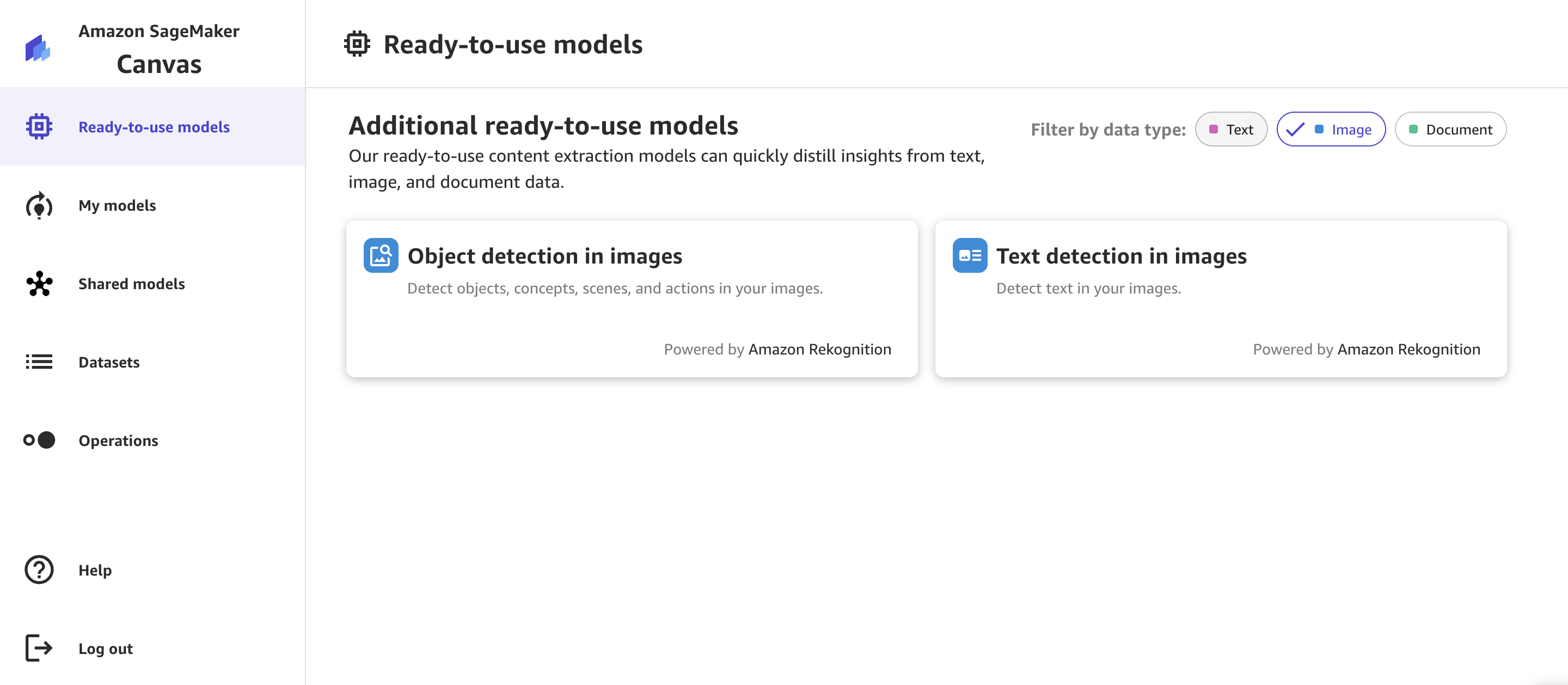This screenshot has height=685, width=1568.
Task: Click the Amazon Rekognition link in text detection
Action: [1409, 348]
